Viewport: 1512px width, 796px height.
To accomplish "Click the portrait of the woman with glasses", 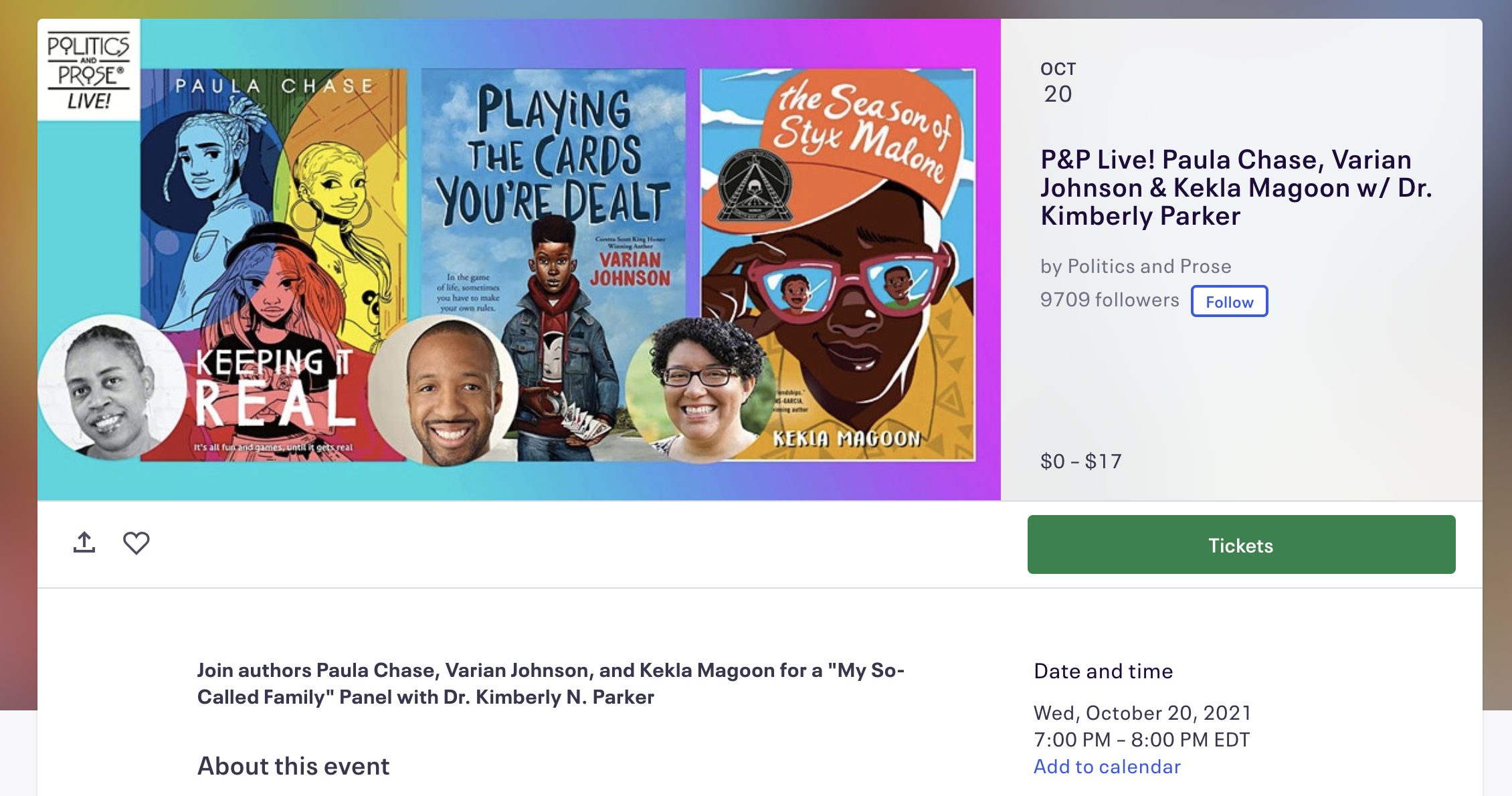I will [x=699, y=391].
